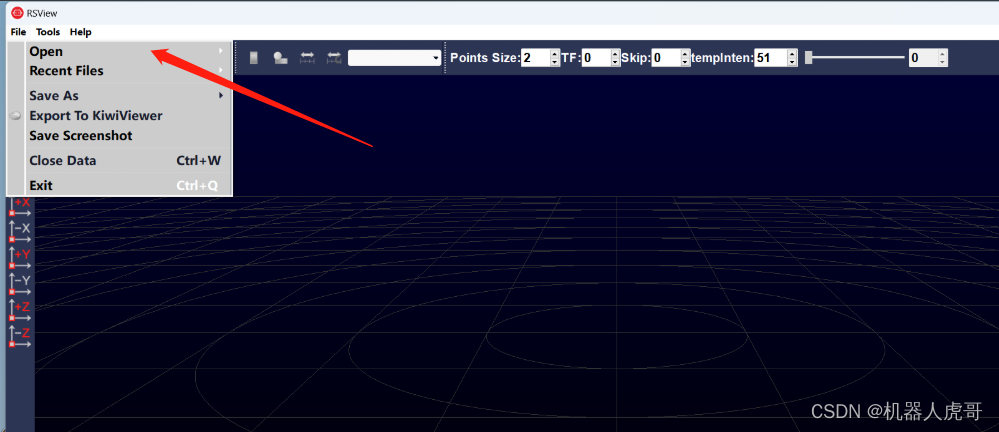Increase Points Size with up arrow
999x432 pixels.
(554, 54)
